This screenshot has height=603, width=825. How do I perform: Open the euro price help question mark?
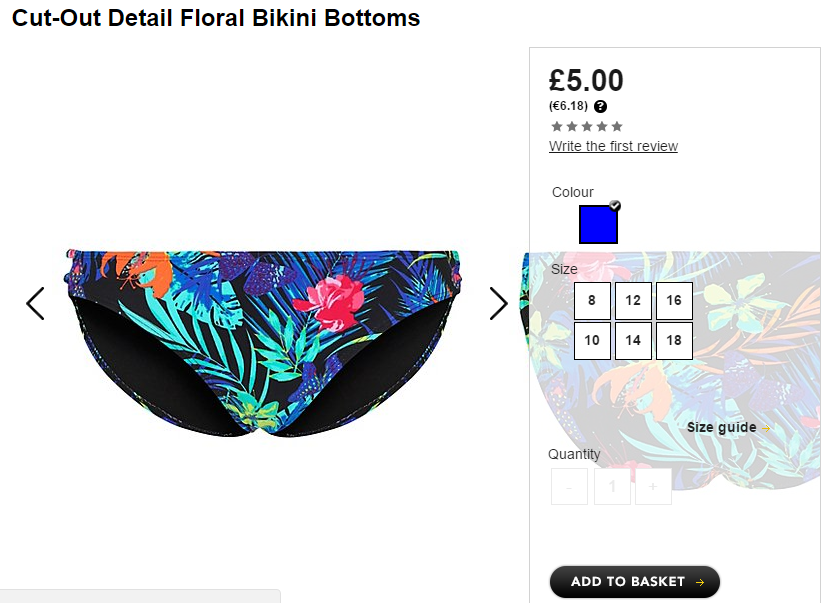600,106
